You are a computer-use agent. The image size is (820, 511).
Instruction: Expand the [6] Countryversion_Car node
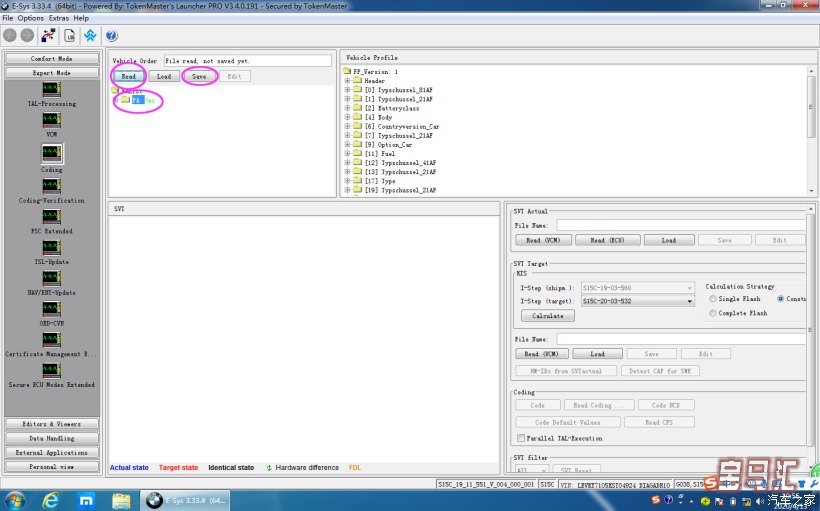[x=347, y=127]
